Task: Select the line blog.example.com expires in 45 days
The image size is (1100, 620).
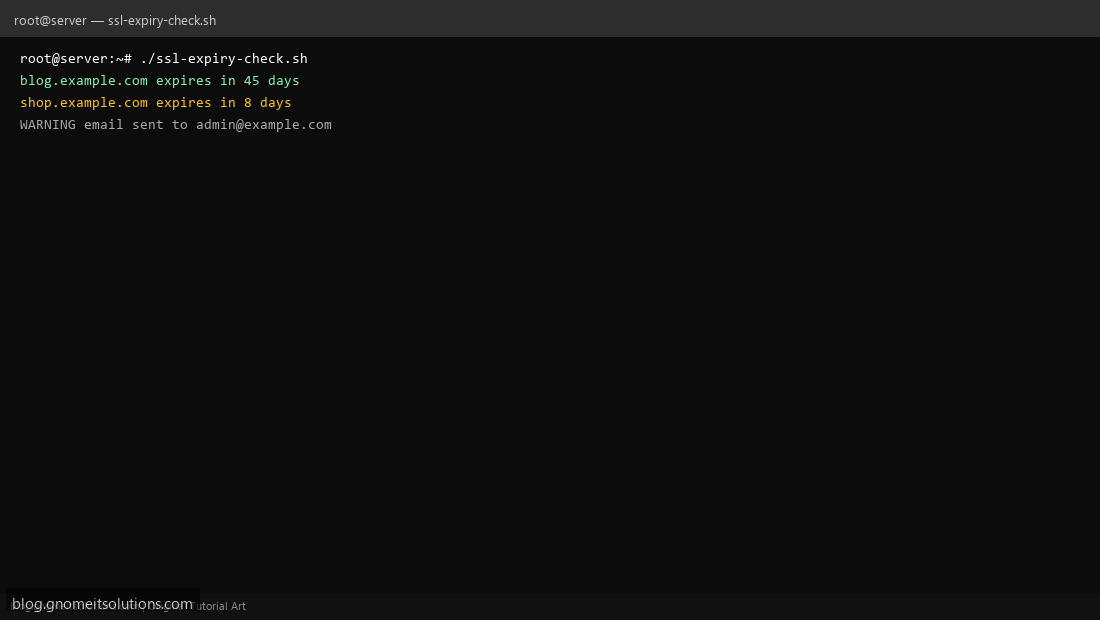Action: 159,81
